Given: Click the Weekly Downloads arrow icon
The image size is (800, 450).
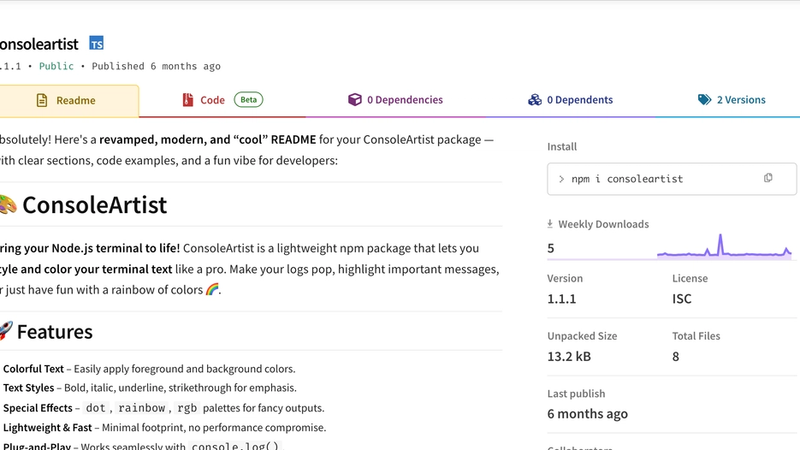Looking at the screenshot, I should pos(550,224).
